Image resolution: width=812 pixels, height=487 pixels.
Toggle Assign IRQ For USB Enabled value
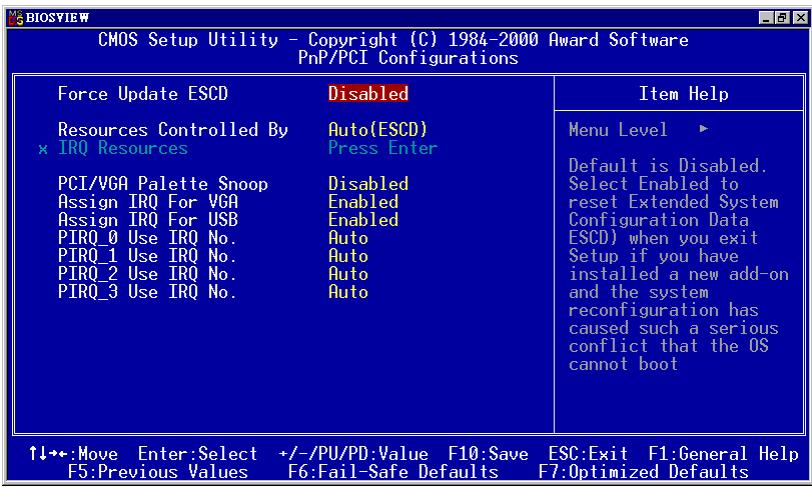click(363, 220)
